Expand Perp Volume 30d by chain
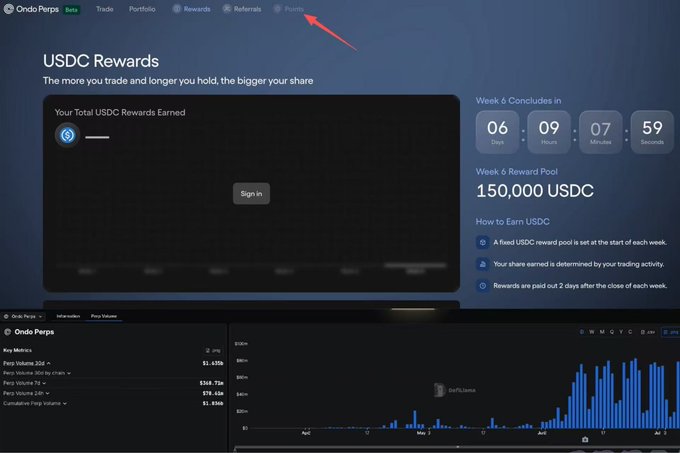Screen dimensions: 680x453 click(x=37, y=373)
